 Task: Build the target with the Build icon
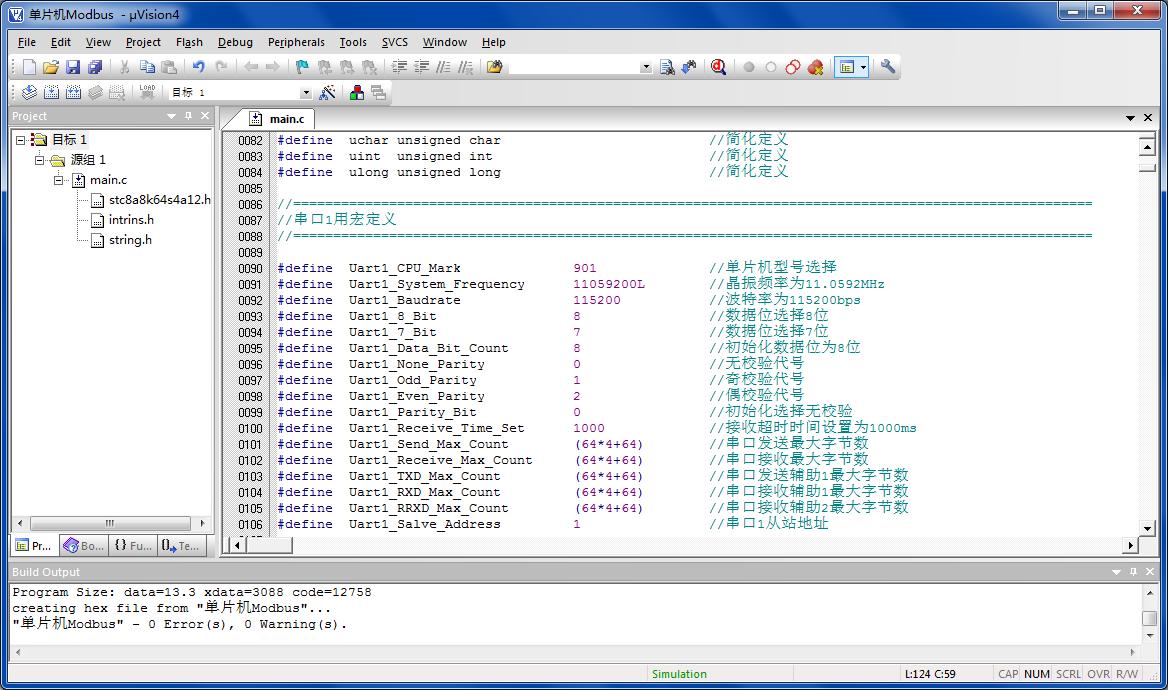(51, 92)
